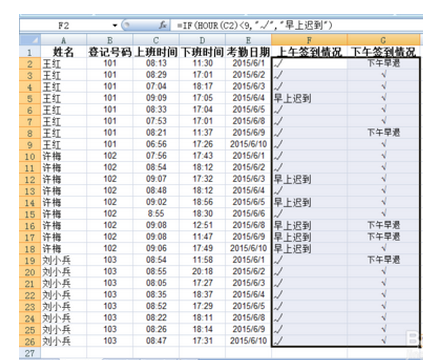Click the 考勤日期 header cell

[x=248, y=52]
